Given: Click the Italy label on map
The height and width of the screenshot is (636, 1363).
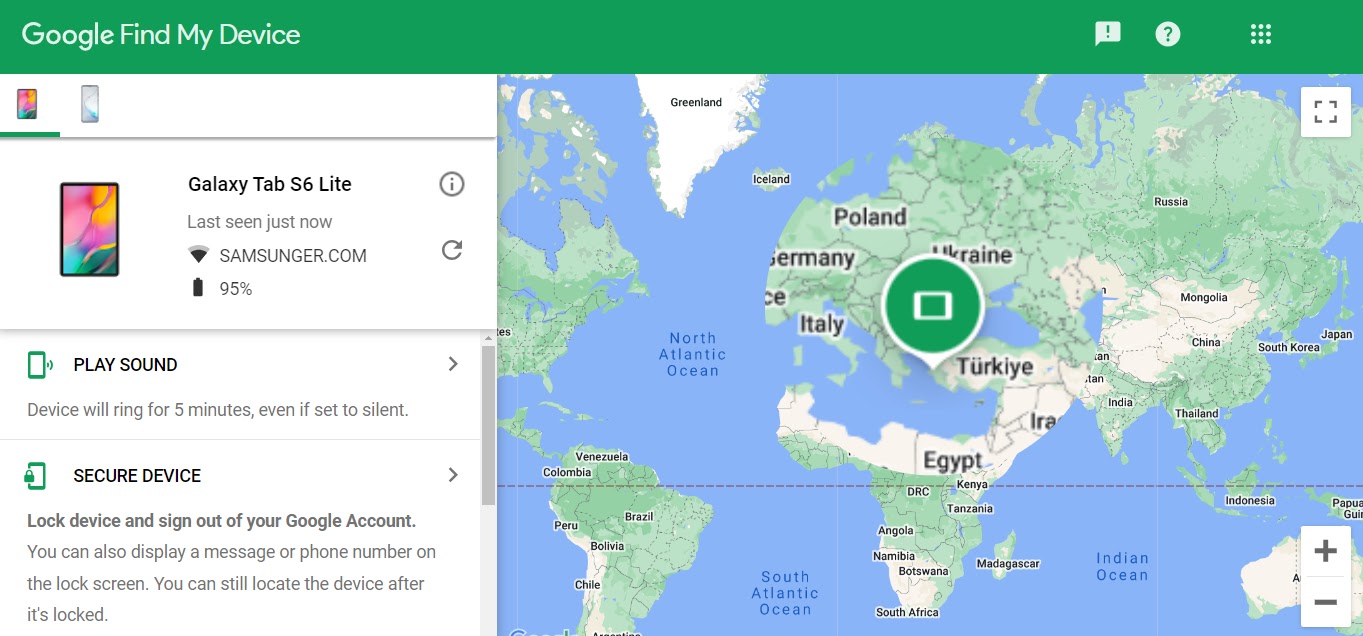Looking at the screenshot, I should click(822, 324).
